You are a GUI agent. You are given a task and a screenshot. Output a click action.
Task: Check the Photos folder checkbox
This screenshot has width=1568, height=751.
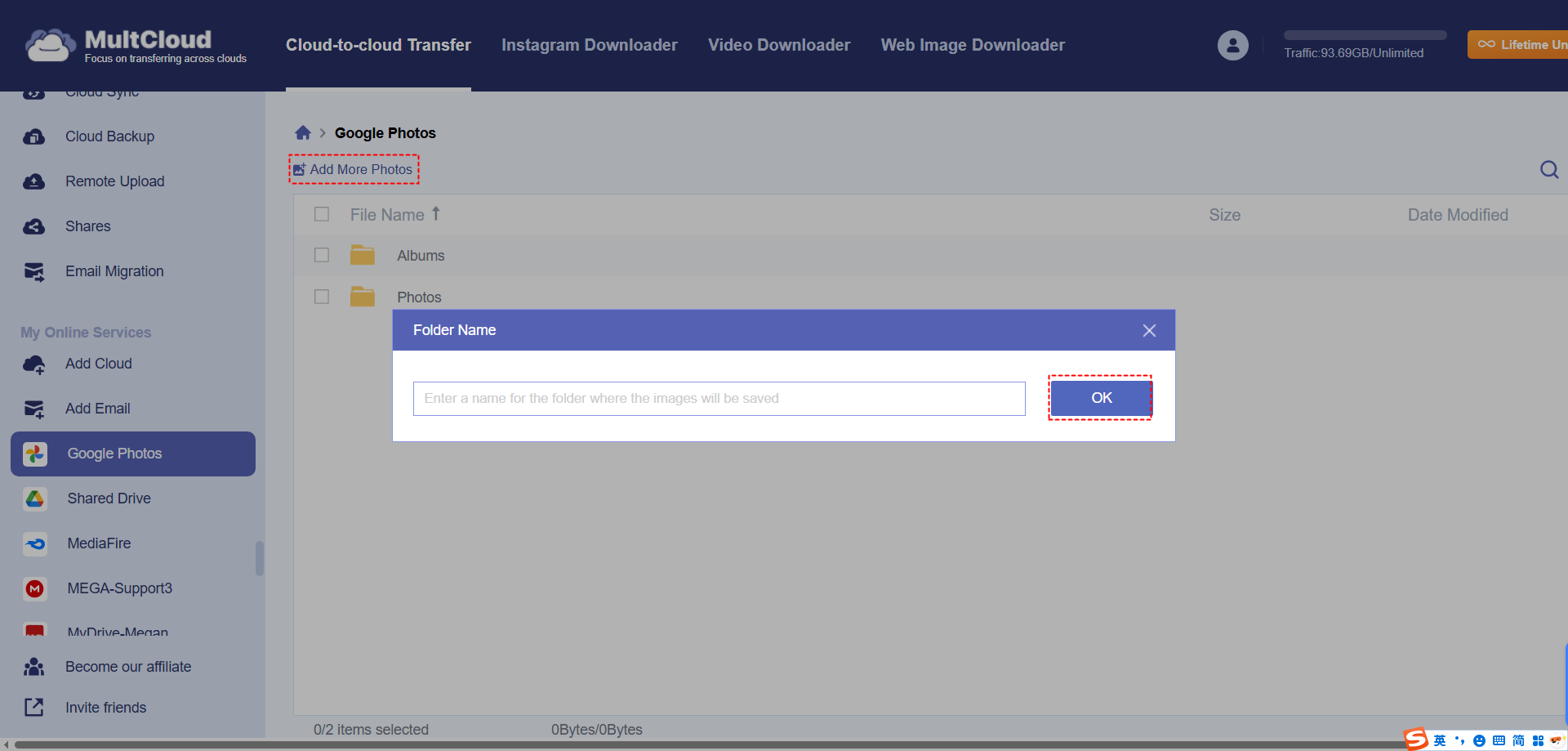coord(322,297)
